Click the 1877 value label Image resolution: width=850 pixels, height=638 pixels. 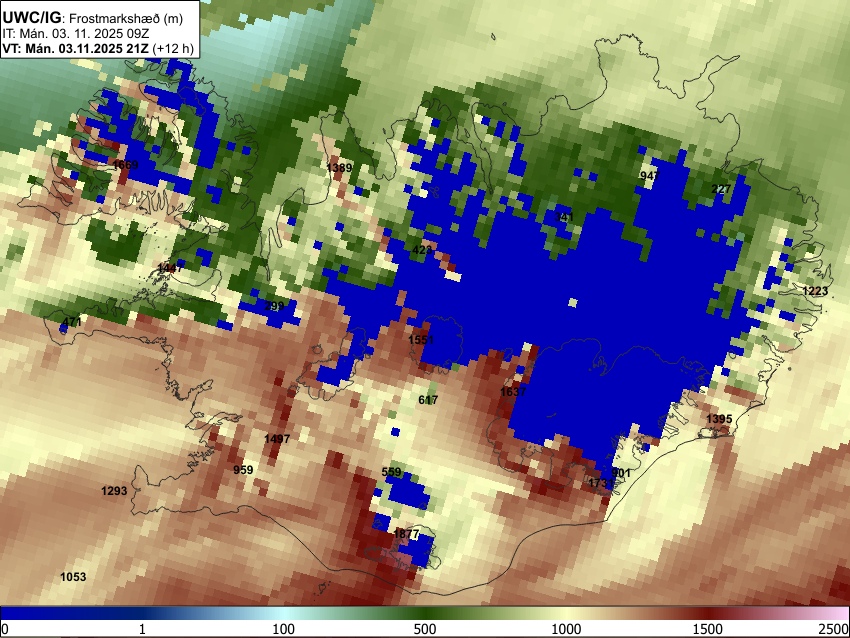coord(406,534)
